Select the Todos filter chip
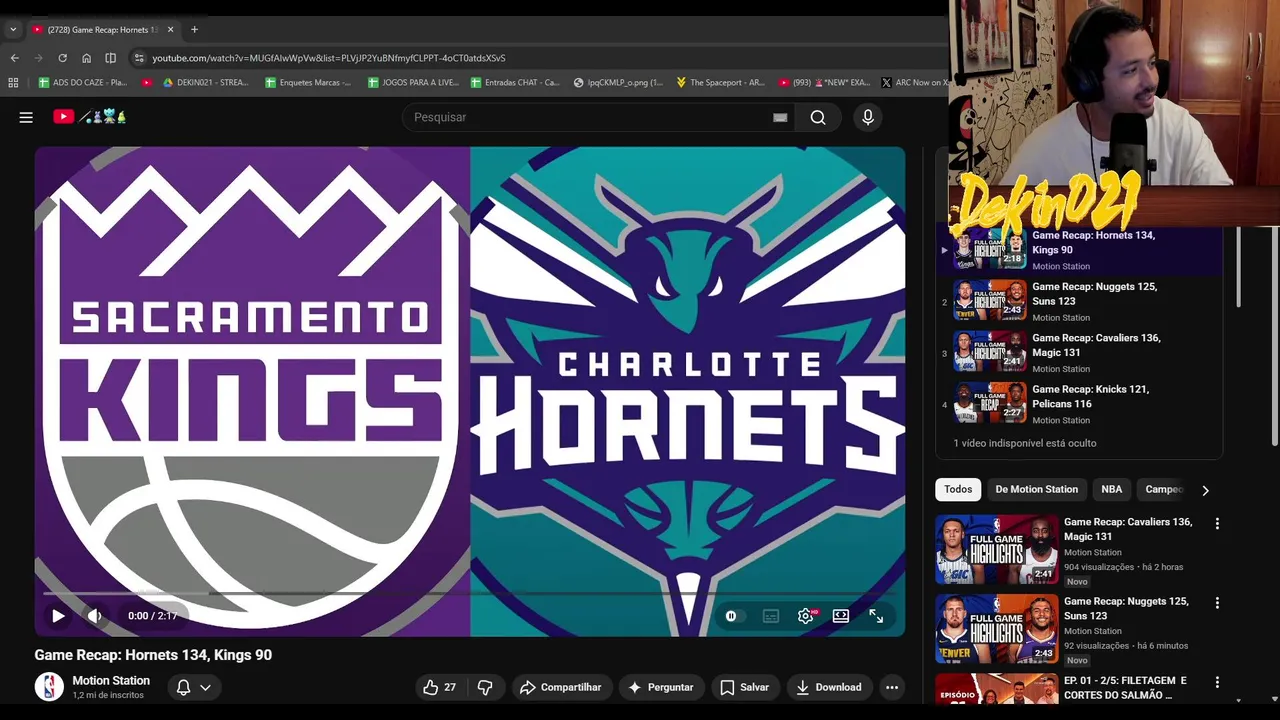1280x720 pixels. pos(958,489)
